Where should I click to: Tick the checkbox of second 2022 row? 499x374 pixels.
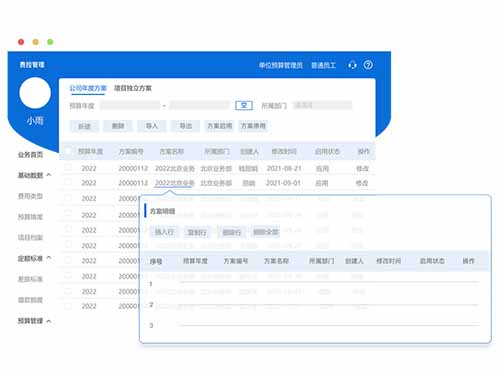click(x=68, y=182)
